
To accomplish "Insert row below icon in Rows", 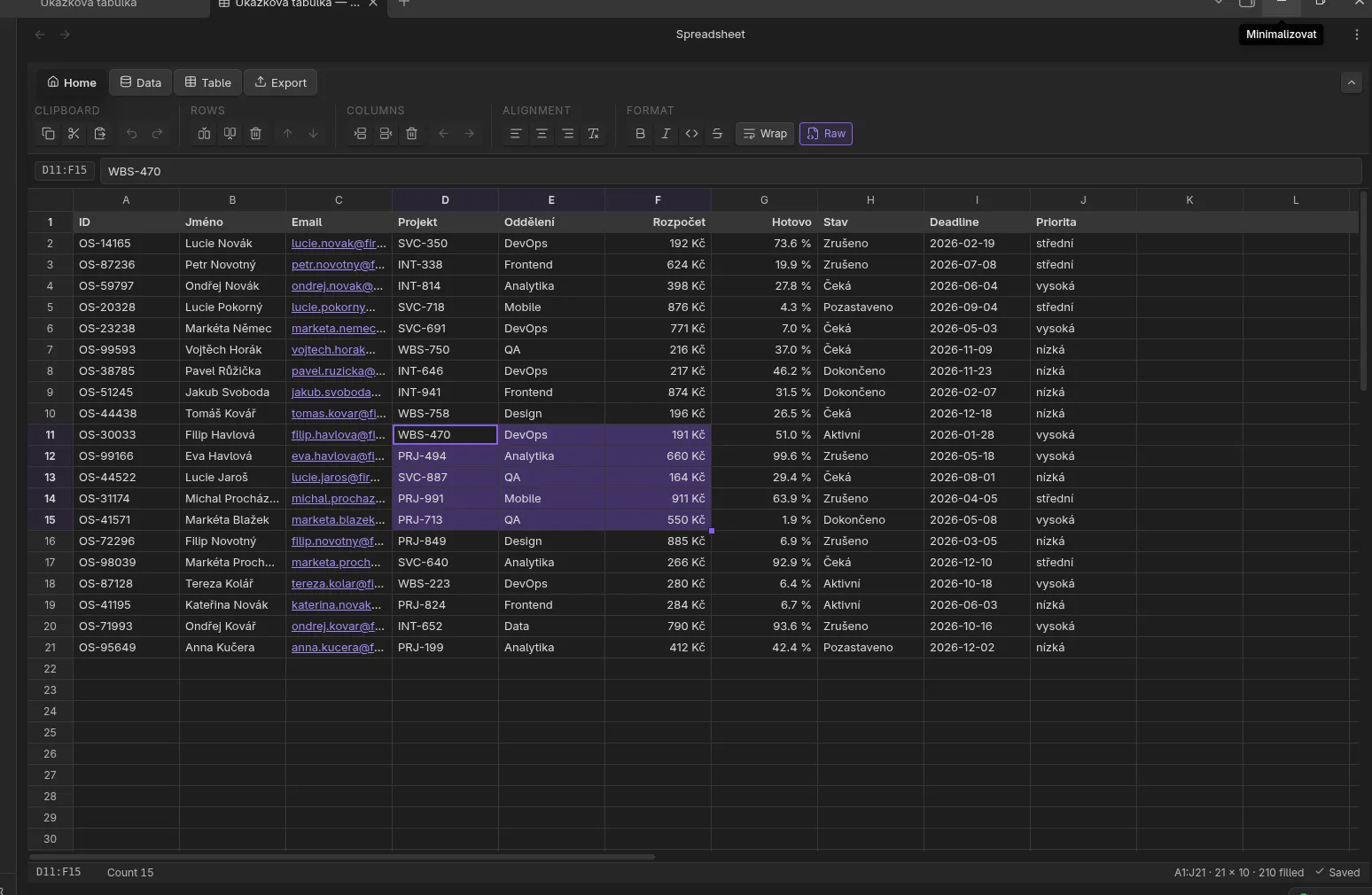I will coord(230,134).
